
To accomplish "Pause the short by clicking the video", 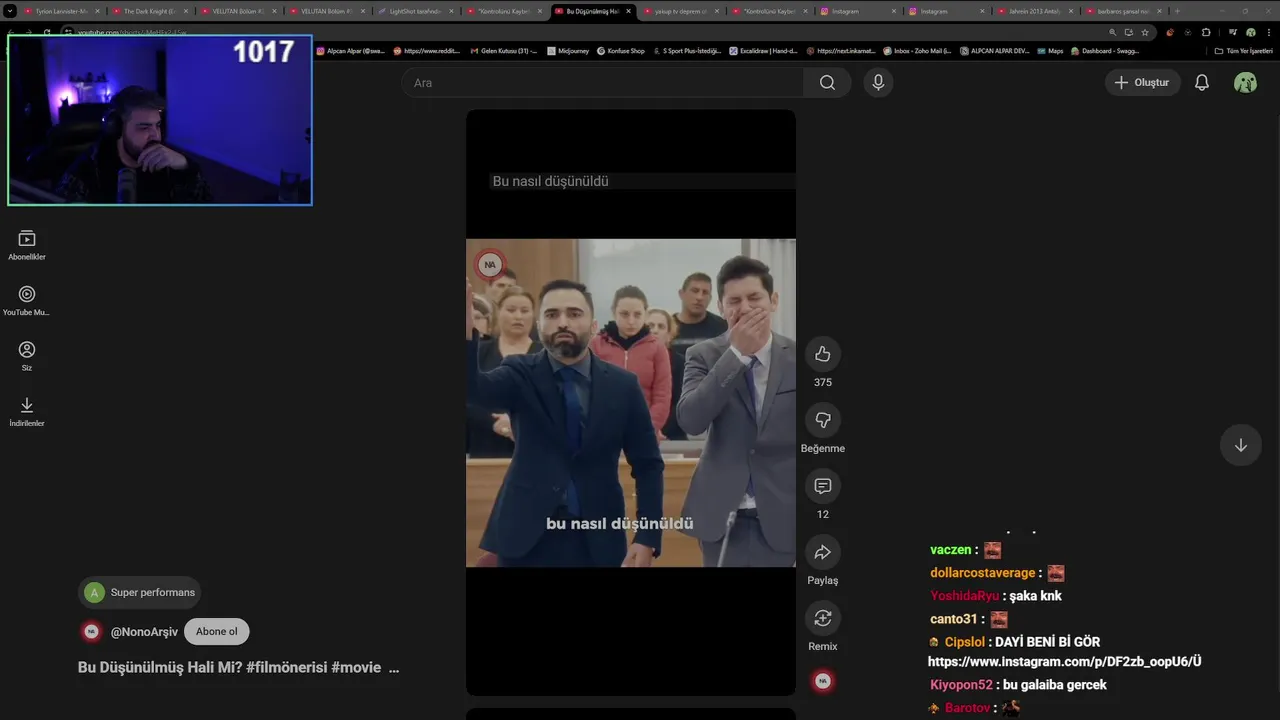I will click(x=631, y=403).
